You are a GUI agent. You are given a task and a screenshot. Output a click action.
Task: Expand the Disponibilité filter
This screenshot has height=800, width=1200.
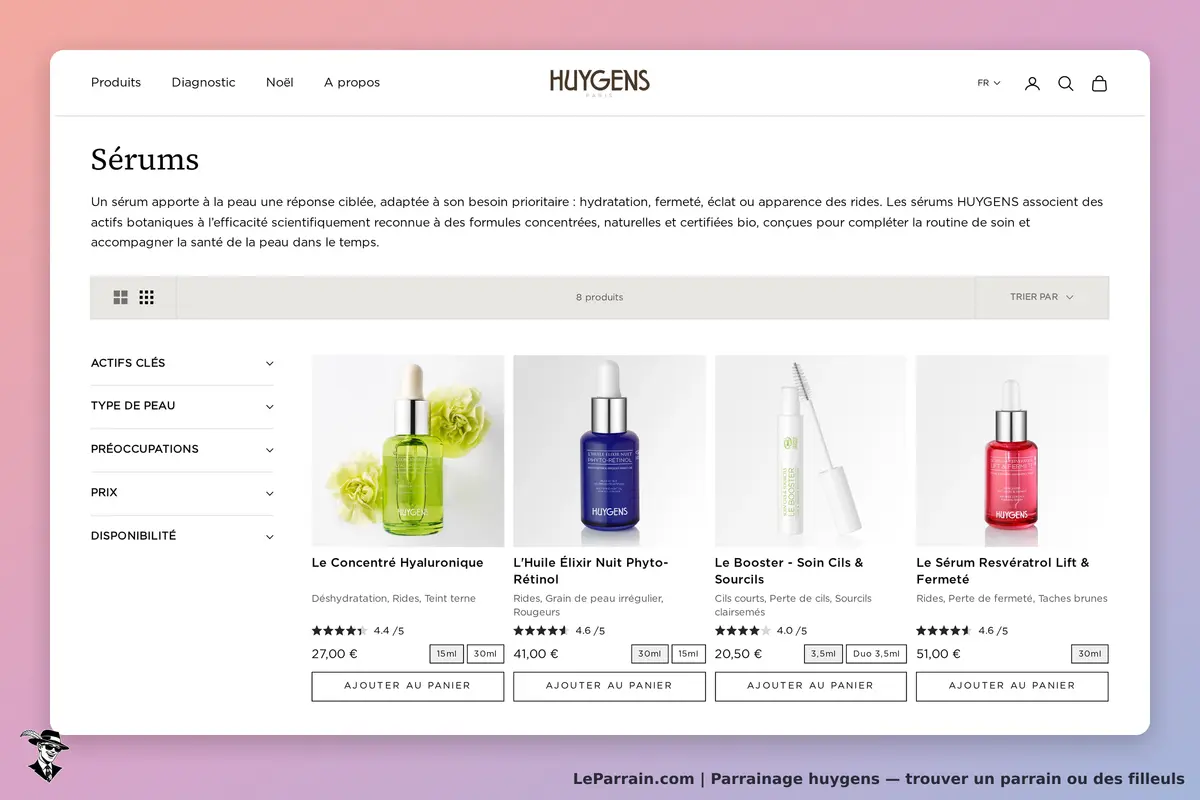click(x=182, y=536)
